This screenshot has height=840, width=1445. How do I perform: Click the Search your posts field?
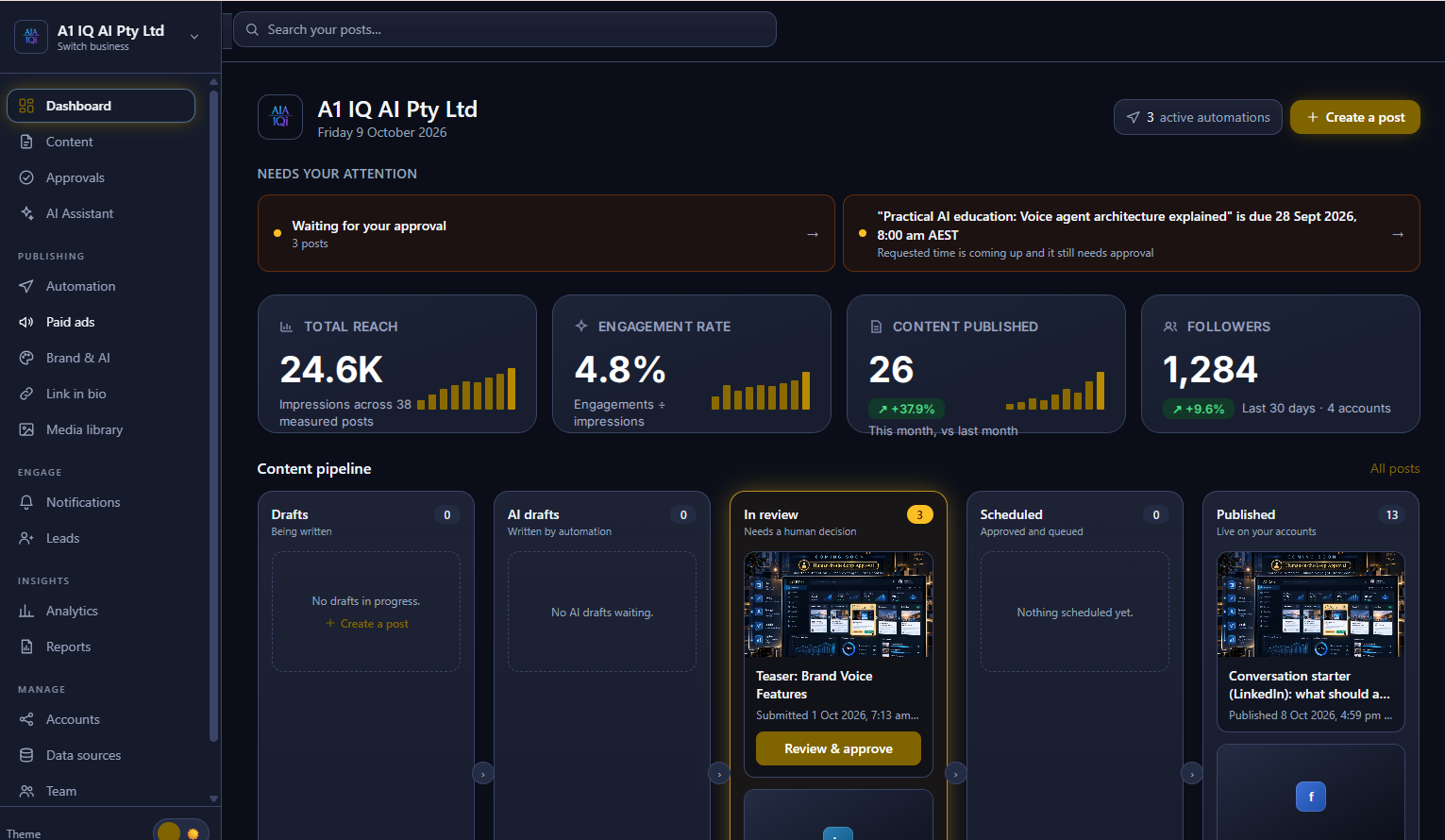[505, 29]
